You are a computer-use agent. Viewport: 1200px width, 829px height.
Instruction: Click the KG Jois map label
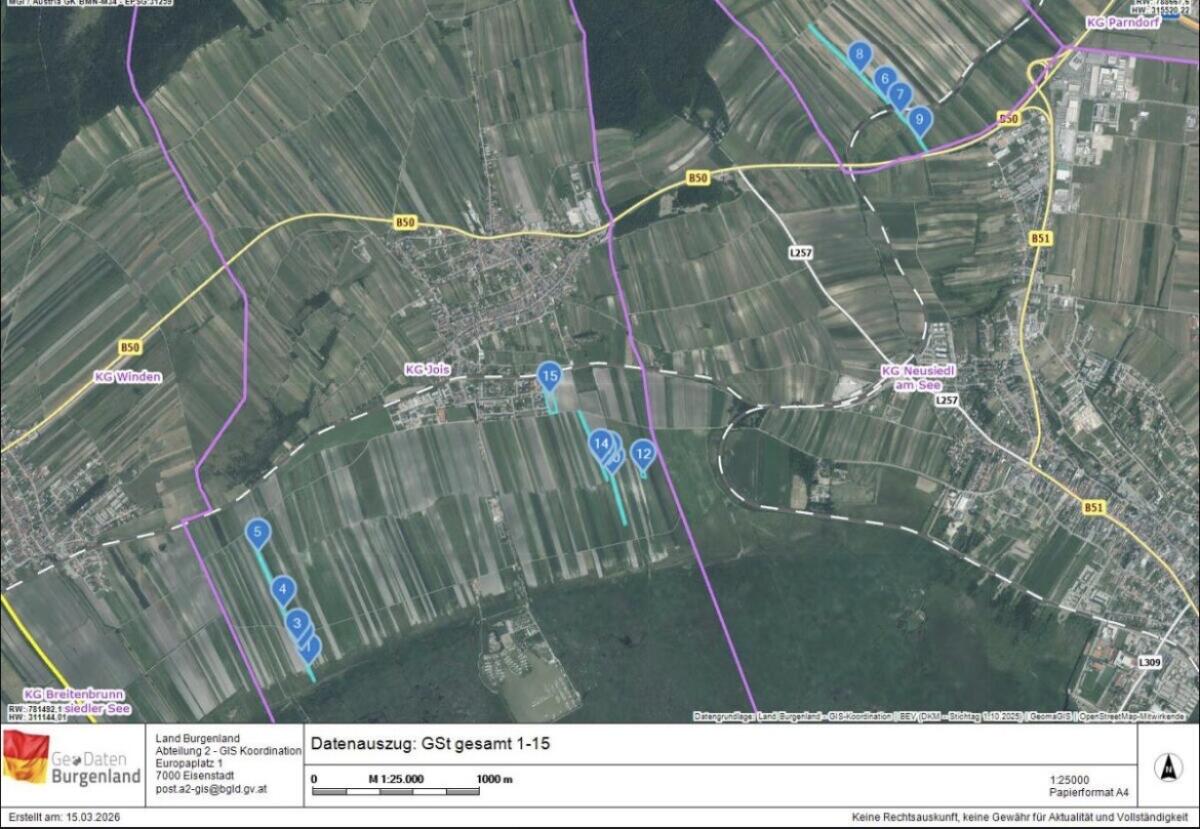tap(428, 369)
